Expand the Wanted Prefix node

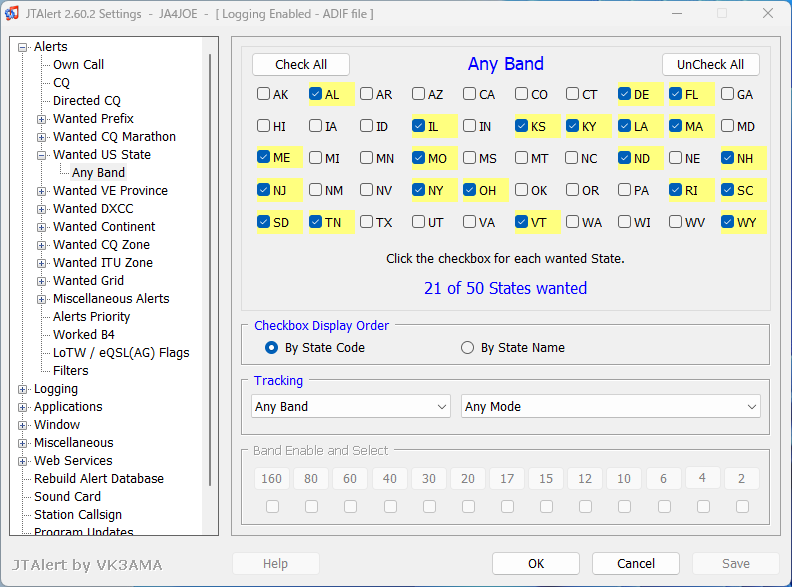pos(41,119)
